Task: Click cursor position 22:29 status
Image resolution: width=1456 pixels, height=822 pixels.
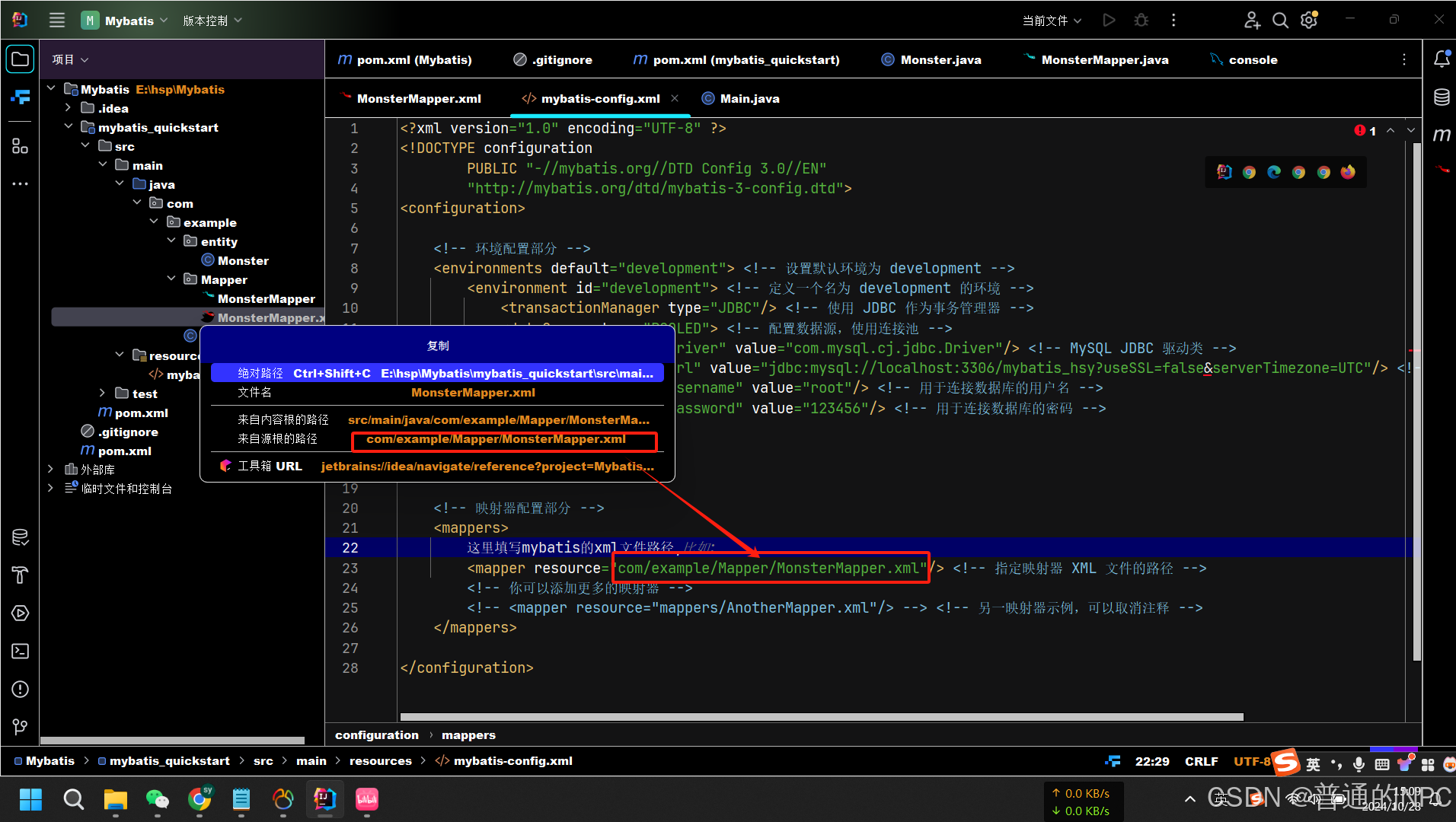Action: point(1152,761)
